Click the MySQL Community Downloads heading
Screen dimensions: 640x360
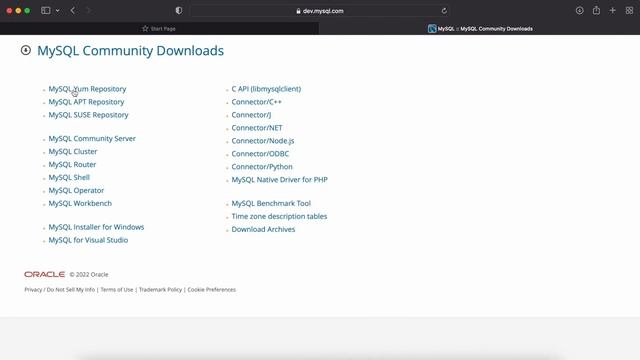pos(131,51)
